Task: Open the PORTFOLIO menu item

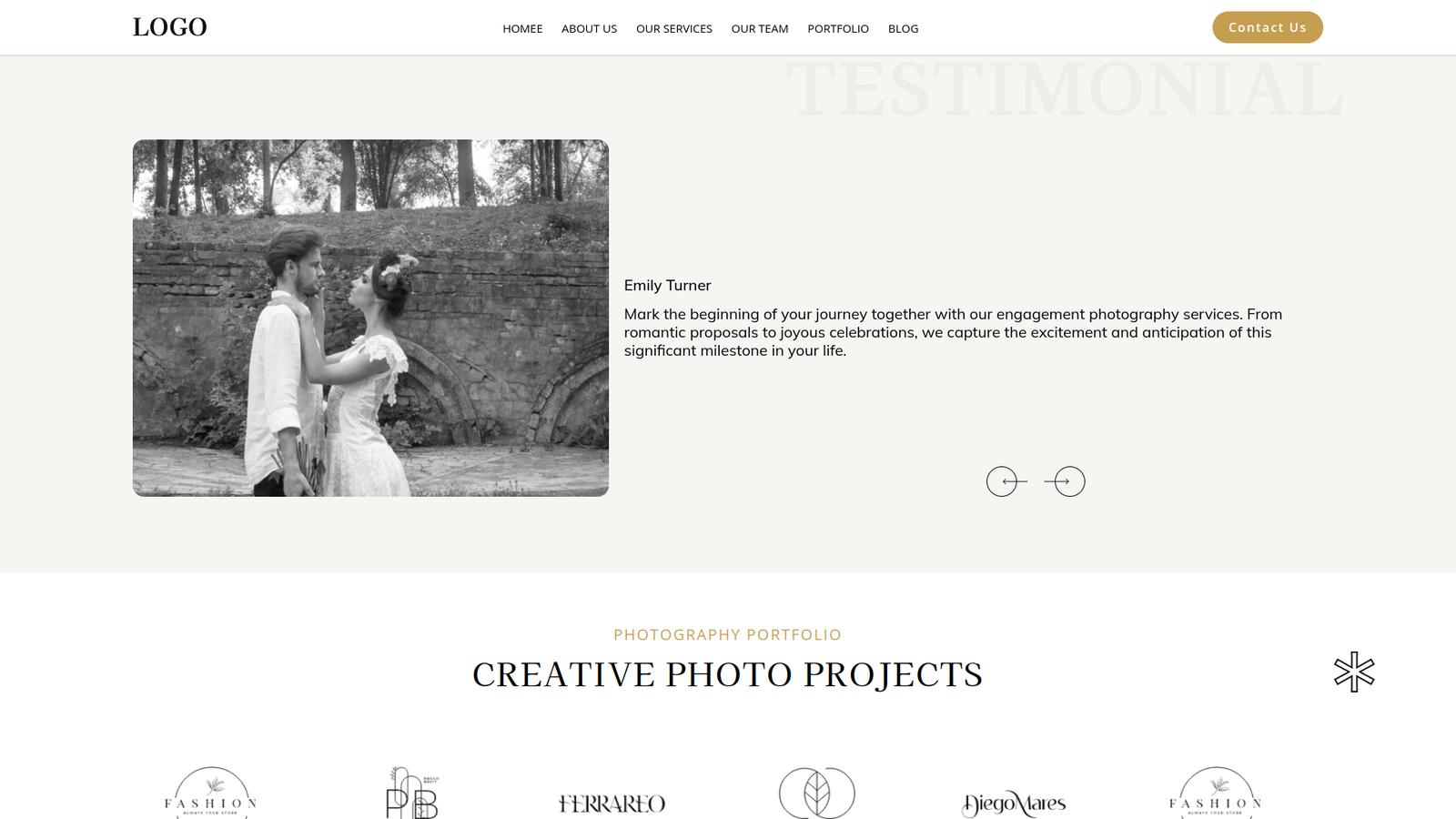Action: pos(838,29)
